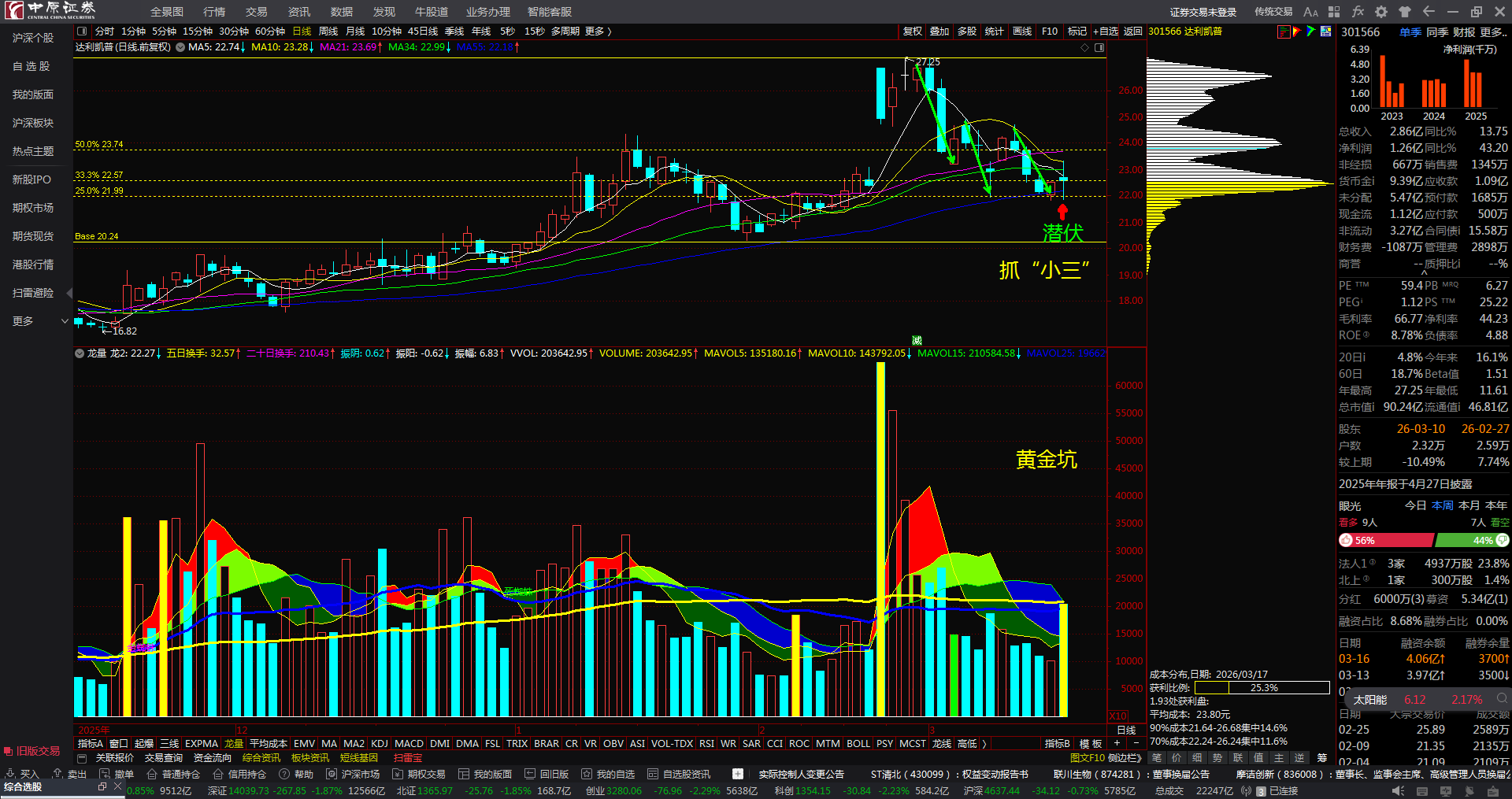Expand 更多.. in the financial panel header
This screenshot has width=1512, height=799.
(1494, 32)
